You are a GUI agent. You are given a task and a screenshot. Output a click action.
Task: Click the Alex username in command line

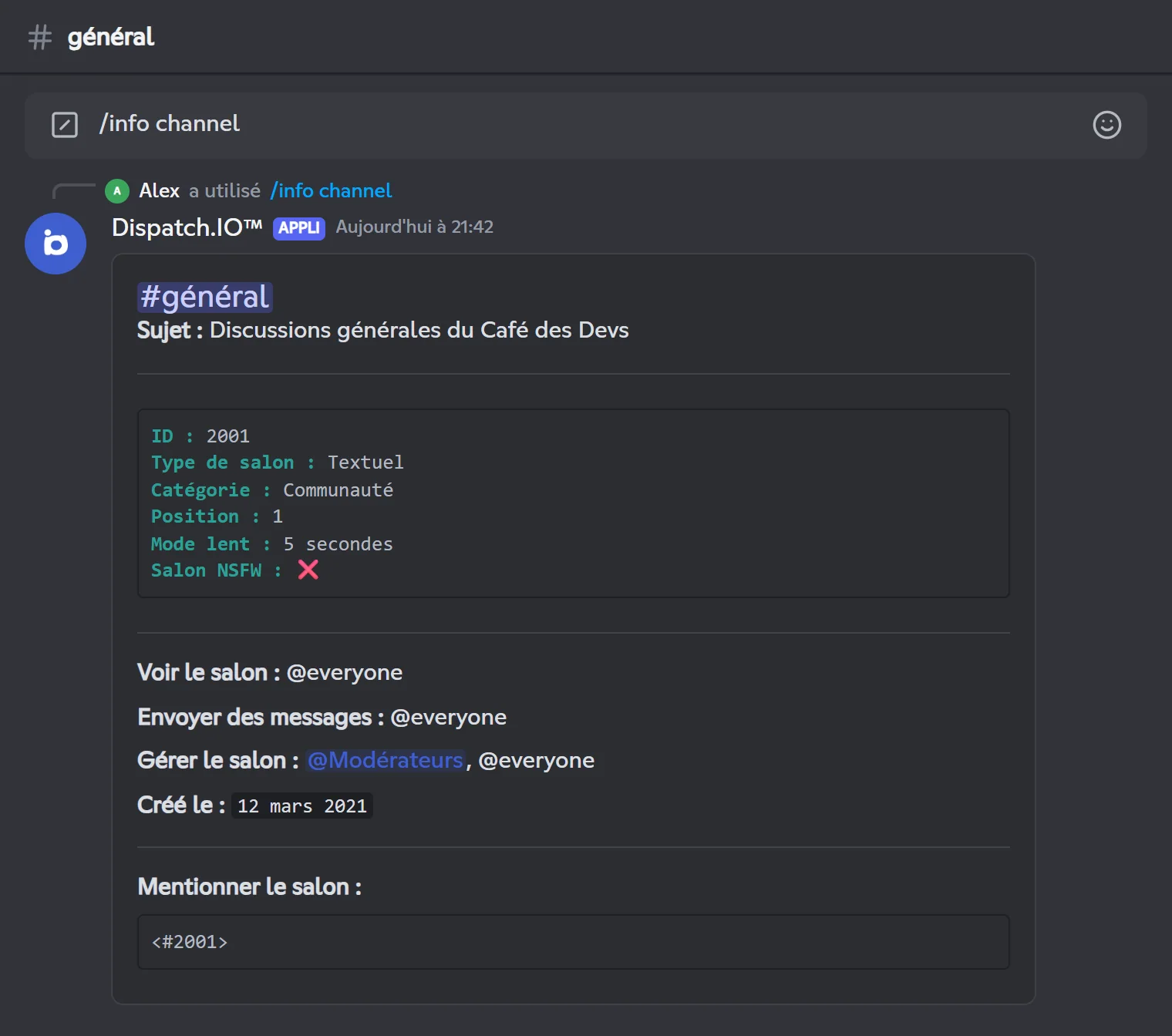point(159,190)
